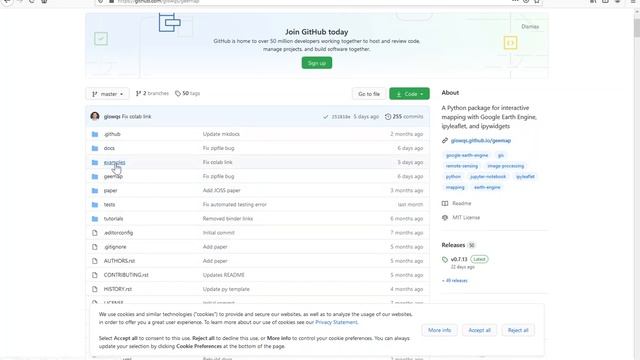
Task: Click the commit status checkmark icon
Action: [x=325, y=117]
